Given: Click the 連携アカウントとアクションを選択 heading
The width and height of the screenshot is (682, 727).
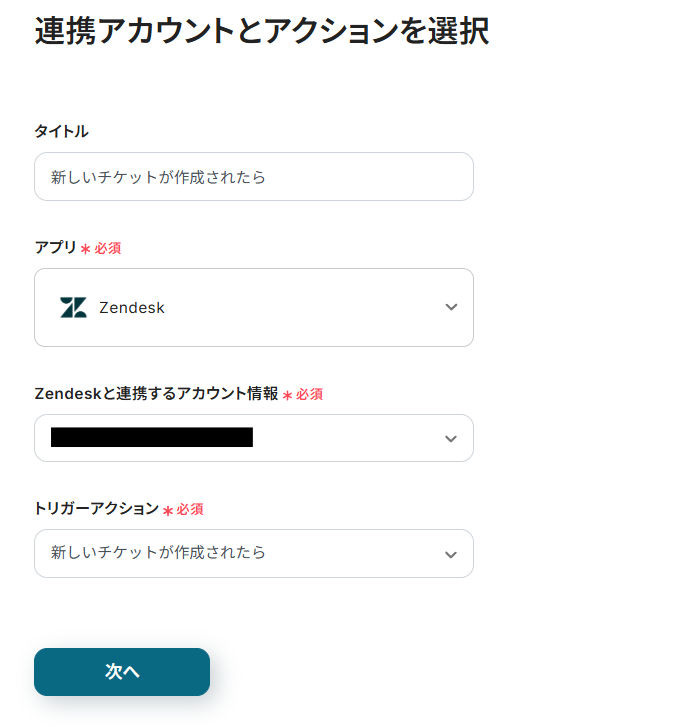Looking at the screenshot, I should [262, 32].
